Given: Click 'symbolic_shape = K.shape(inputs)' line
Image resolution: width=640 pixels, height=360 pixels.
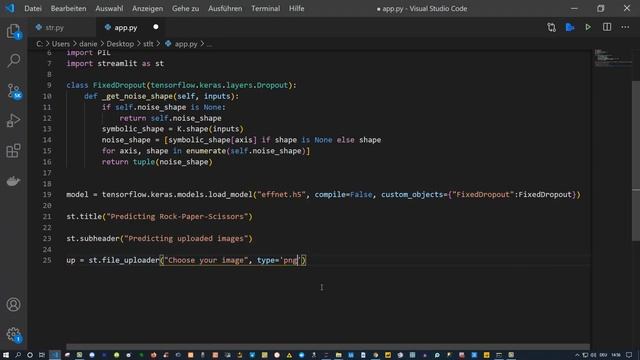Looking at the screenshot, I should coord(173,129).
